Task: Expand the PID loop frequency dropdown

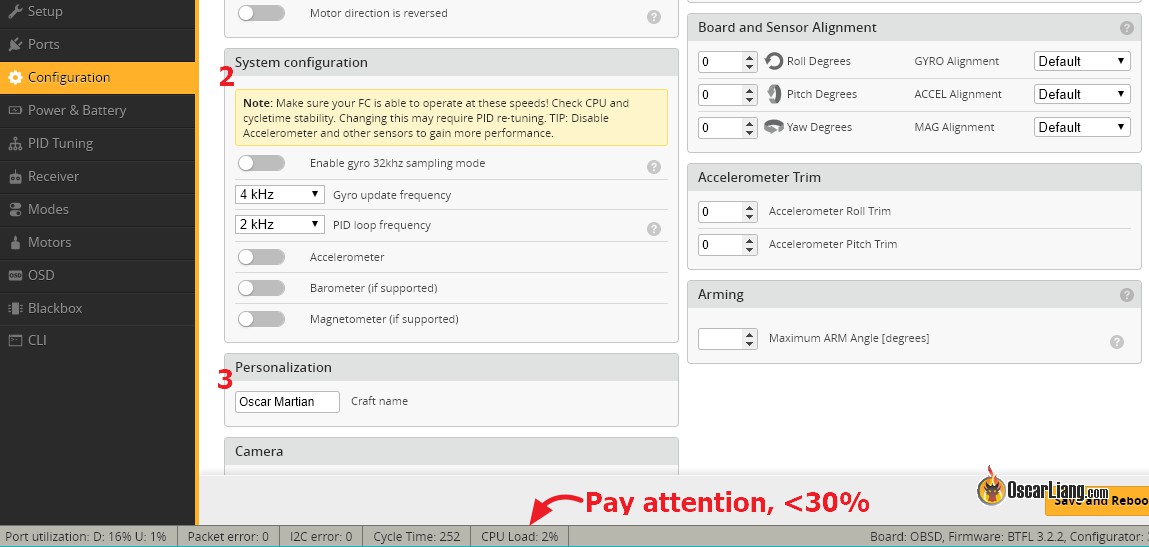Action: tap(280, 224)
